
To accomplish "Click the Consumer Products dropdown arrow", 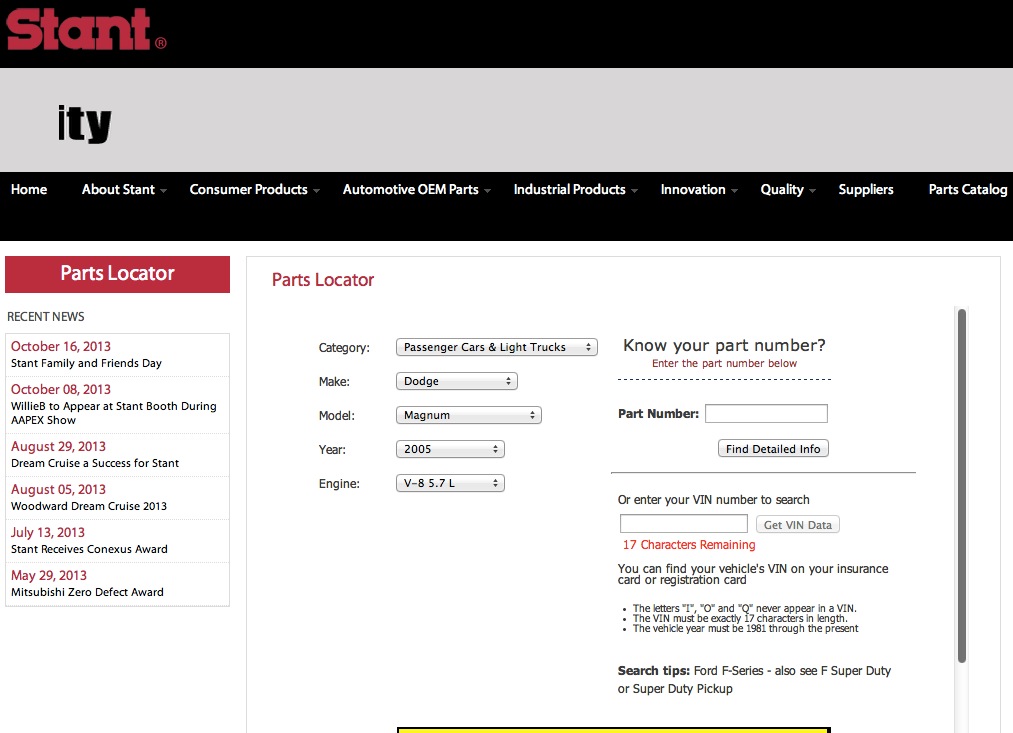I will pyautogui.click(x=316, y=191).
